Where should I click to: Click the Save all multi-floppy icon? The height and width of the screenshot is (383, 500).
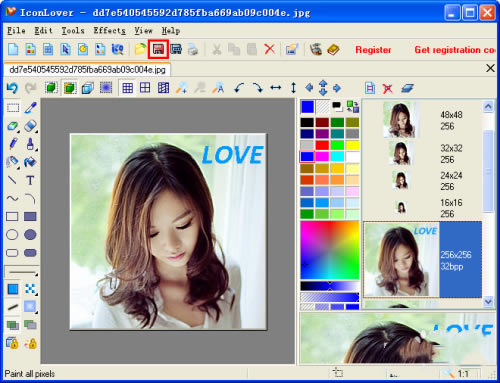[176, 49]
